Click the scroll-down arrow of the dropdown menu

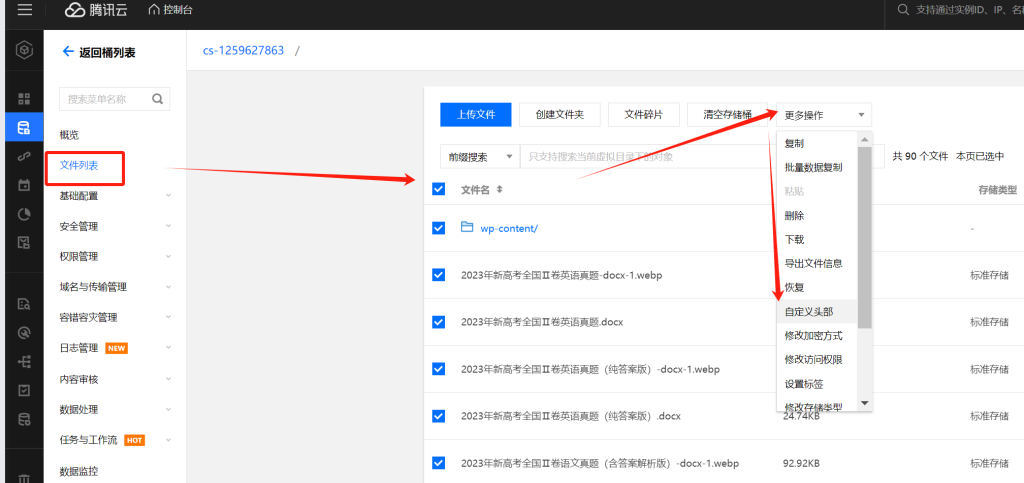(x=865, y=403)
